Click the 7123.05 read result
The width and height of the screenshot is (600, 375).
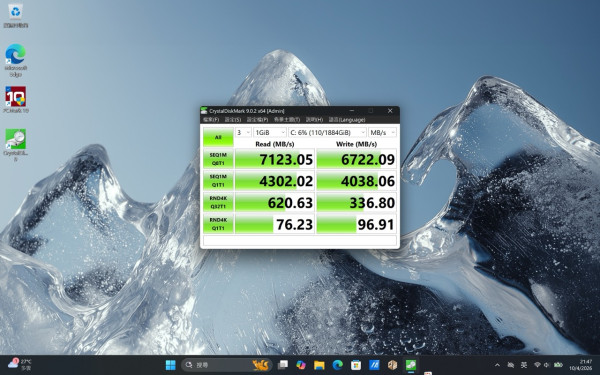click(x=275, y=159)
